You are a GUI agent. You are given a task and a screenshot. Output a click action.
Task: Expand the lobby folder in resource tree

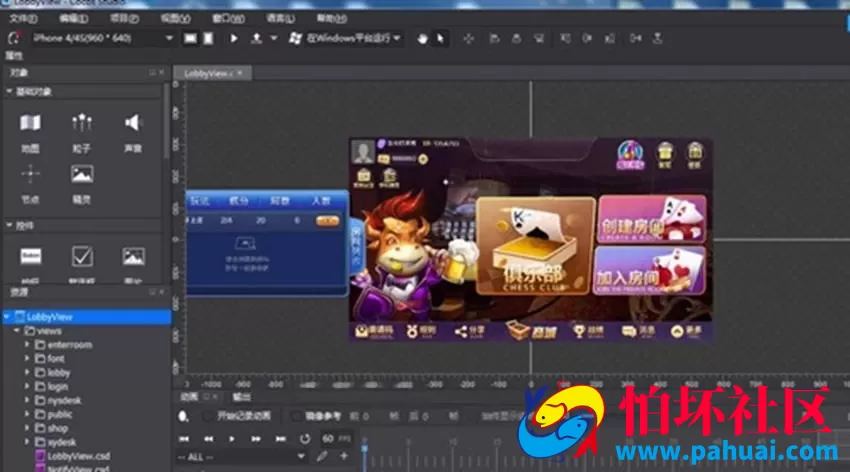[x=27, y=372]
